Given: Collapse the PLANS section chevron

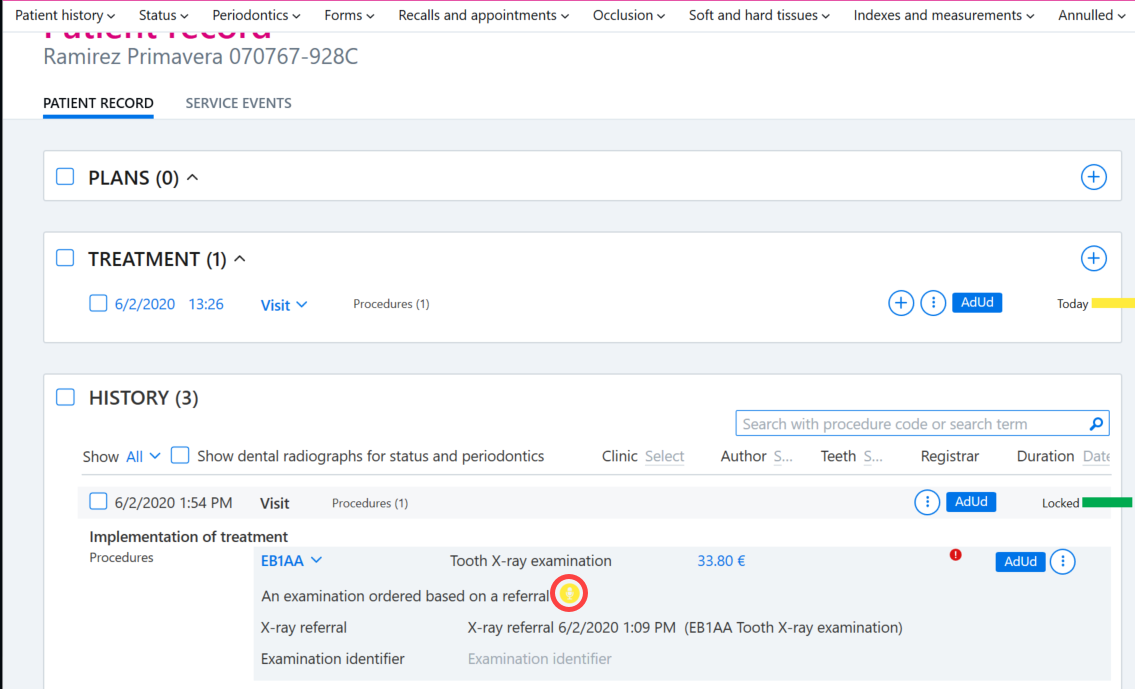Looking at the screenshot, I should [x=193, y=177].
